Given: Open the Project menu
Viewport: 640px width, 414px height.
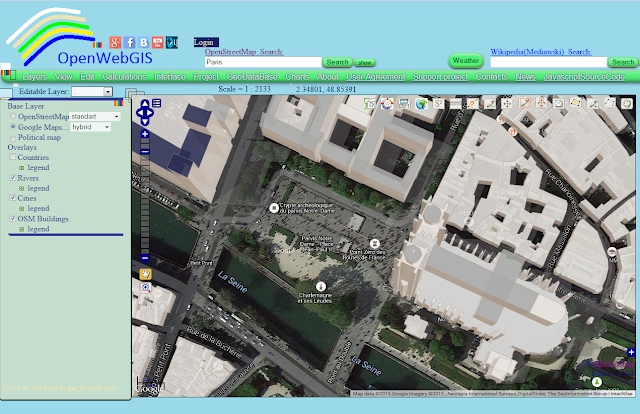Looking at the screenshot, I should pos(206,77).
